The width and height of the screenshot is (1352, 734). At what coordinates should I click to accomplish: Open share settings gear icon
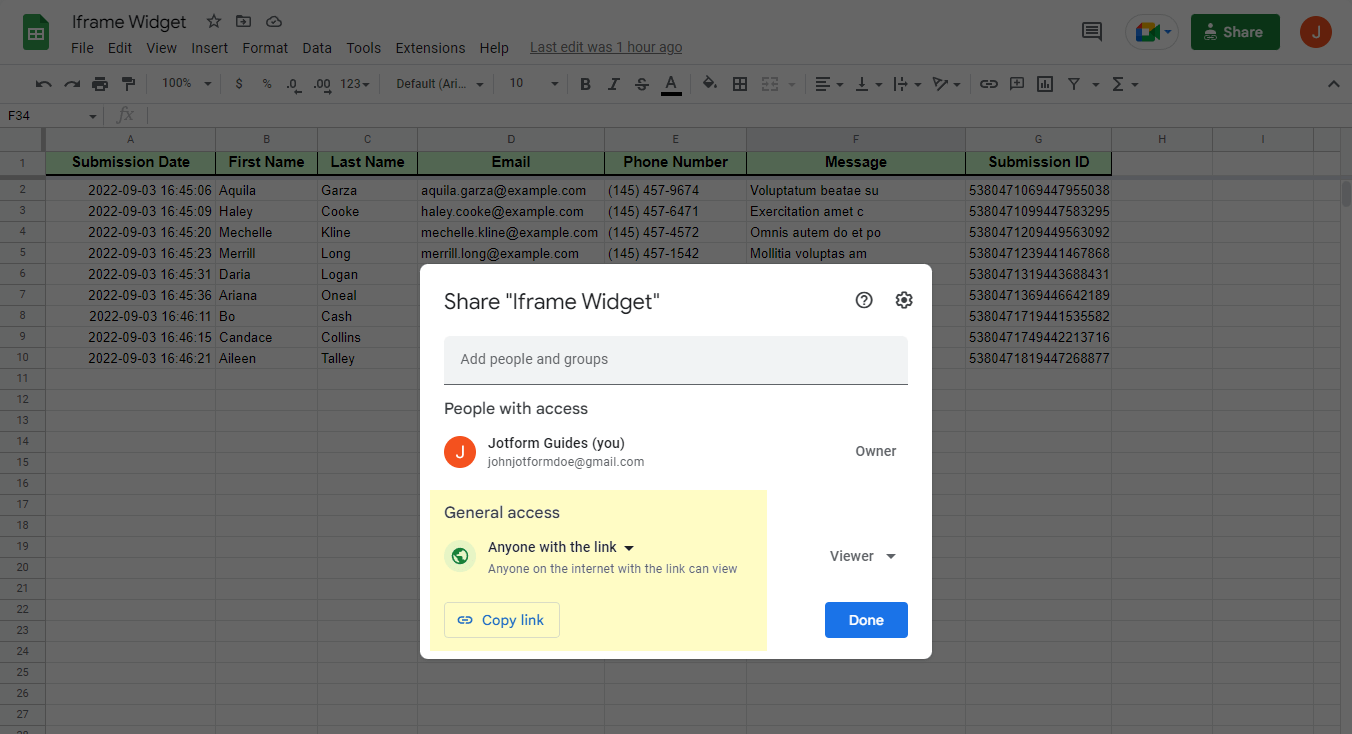[x=904, y=300]
